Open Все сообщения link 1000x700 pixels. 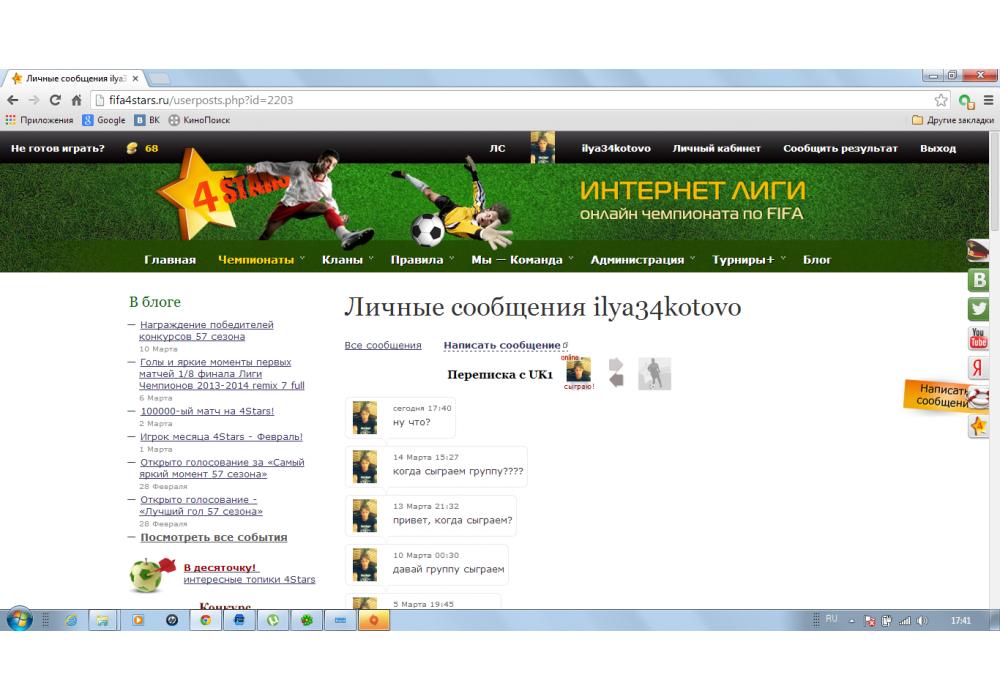click(383, 345)
